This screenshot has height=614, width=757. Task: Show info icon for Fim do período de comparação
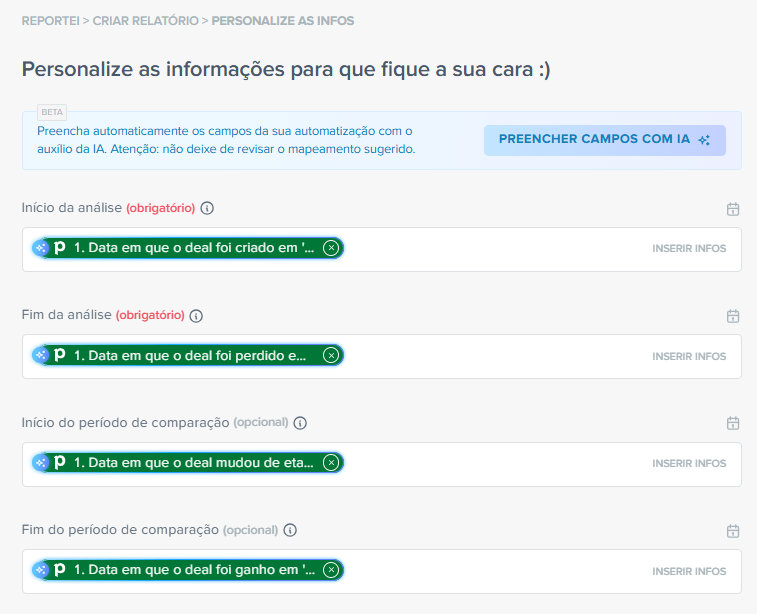coord(290,531)
